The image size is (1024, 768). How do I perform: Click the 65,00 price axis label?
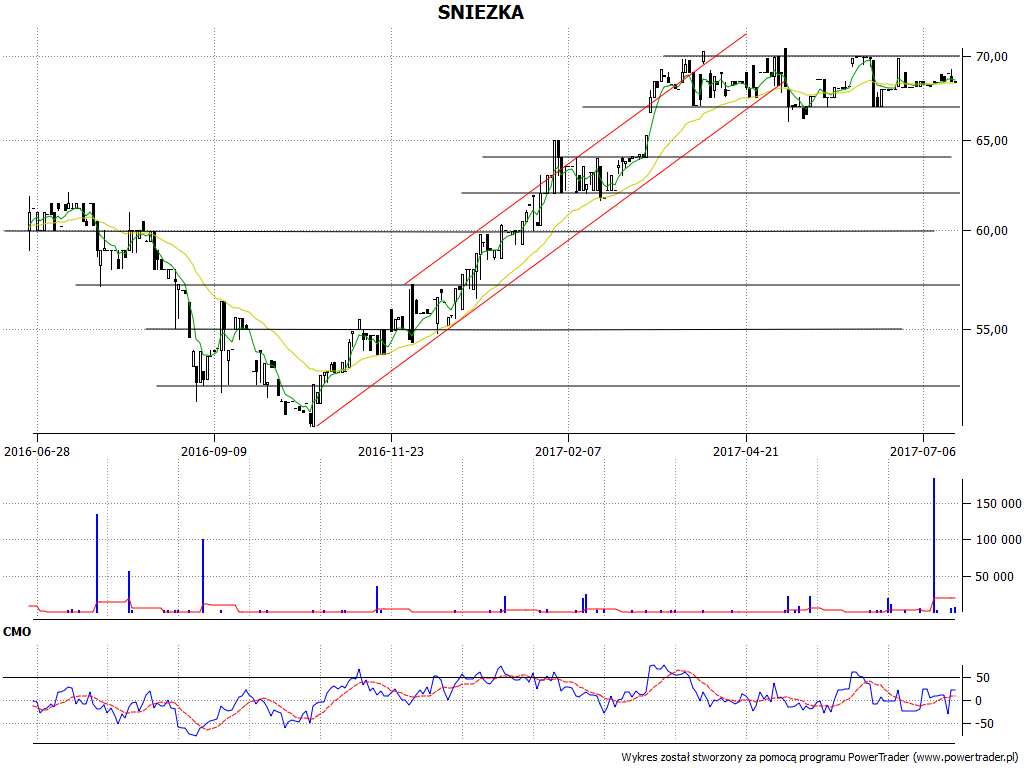(x=991, y=140)
